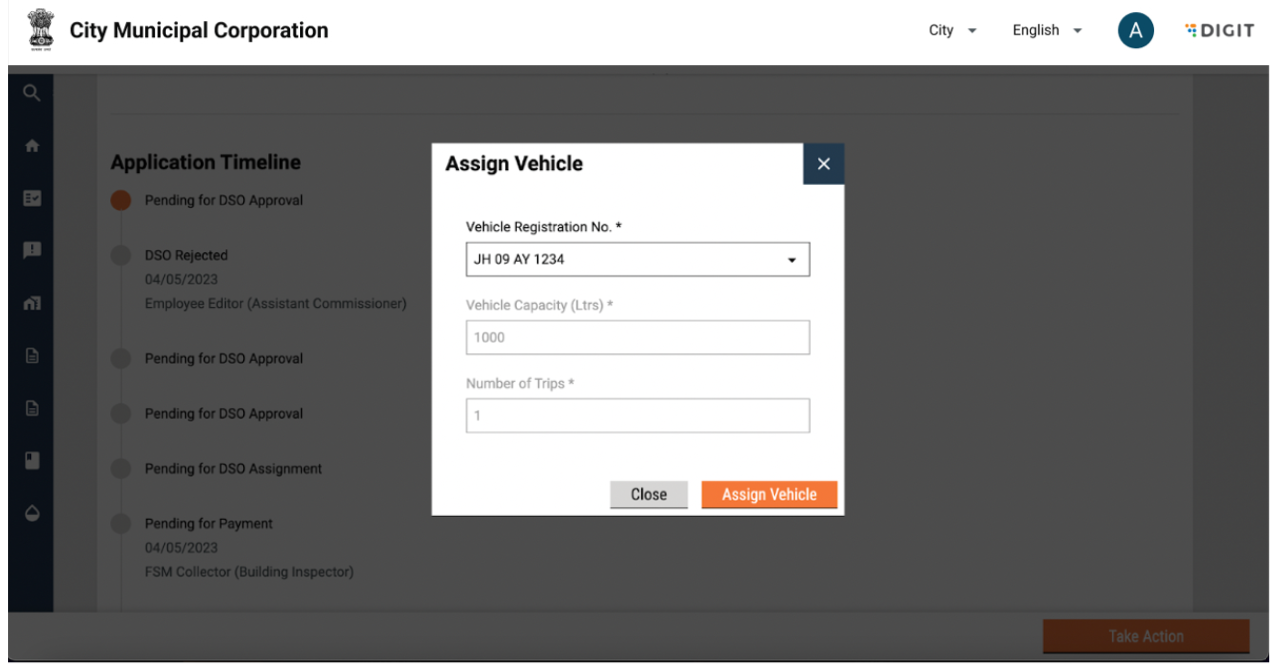Open the water drop icon in the sidebar

point(31,513)
